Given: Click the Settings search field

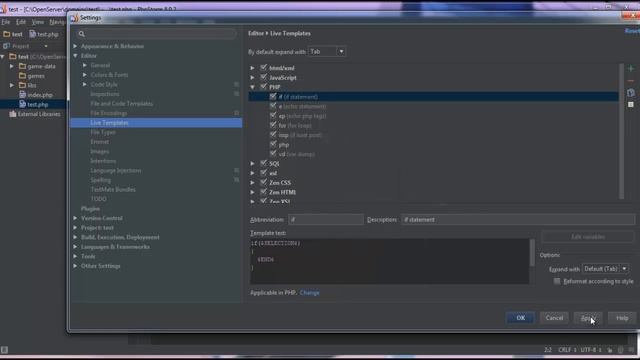Looking at the screenshot, I should pos(156,34).
